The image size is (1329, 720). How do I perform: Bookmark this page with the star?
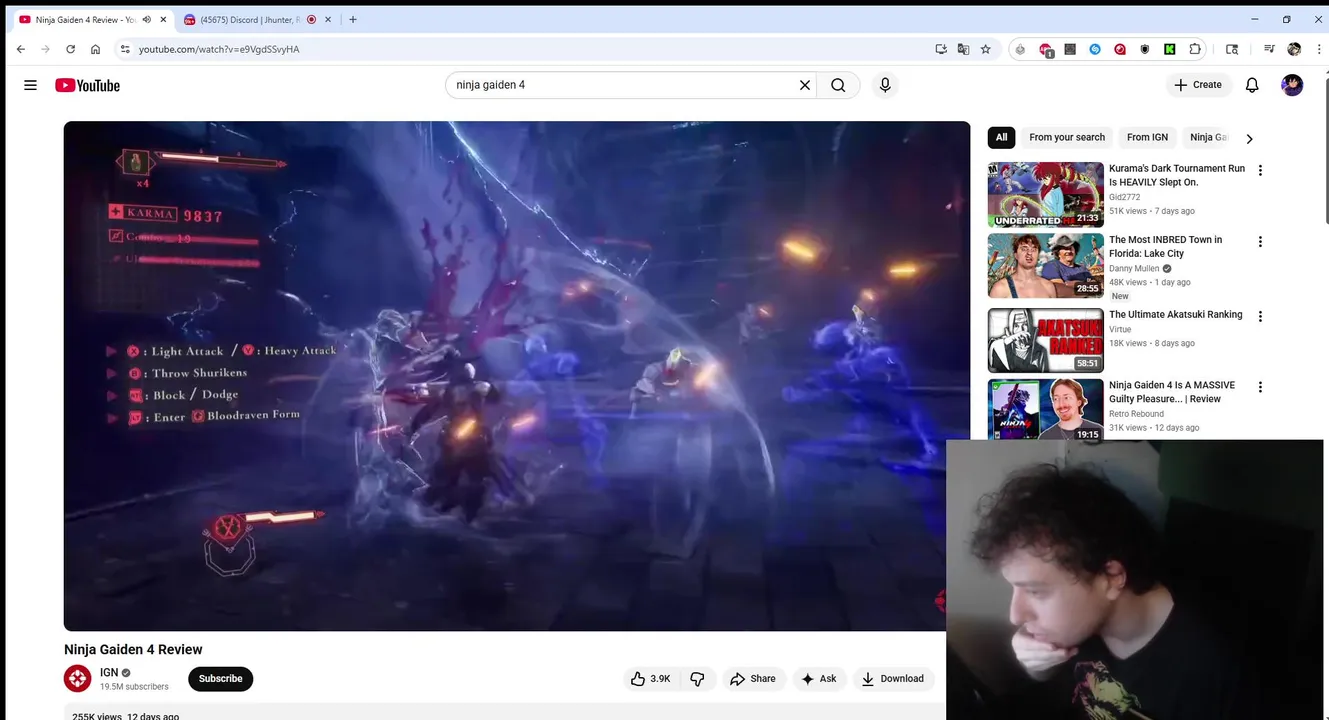[985, 49]
